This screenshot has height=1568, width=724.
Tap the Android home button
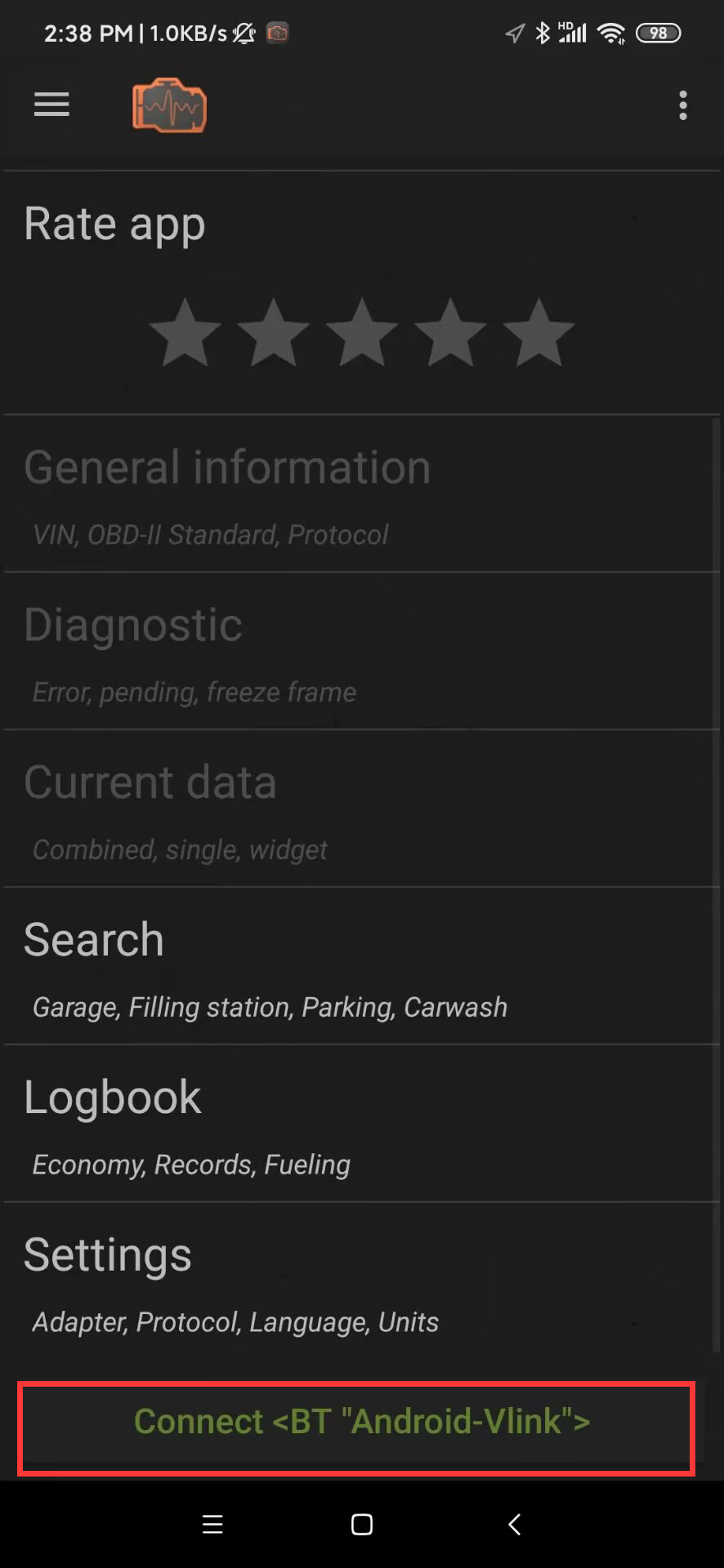[362, 1524]
